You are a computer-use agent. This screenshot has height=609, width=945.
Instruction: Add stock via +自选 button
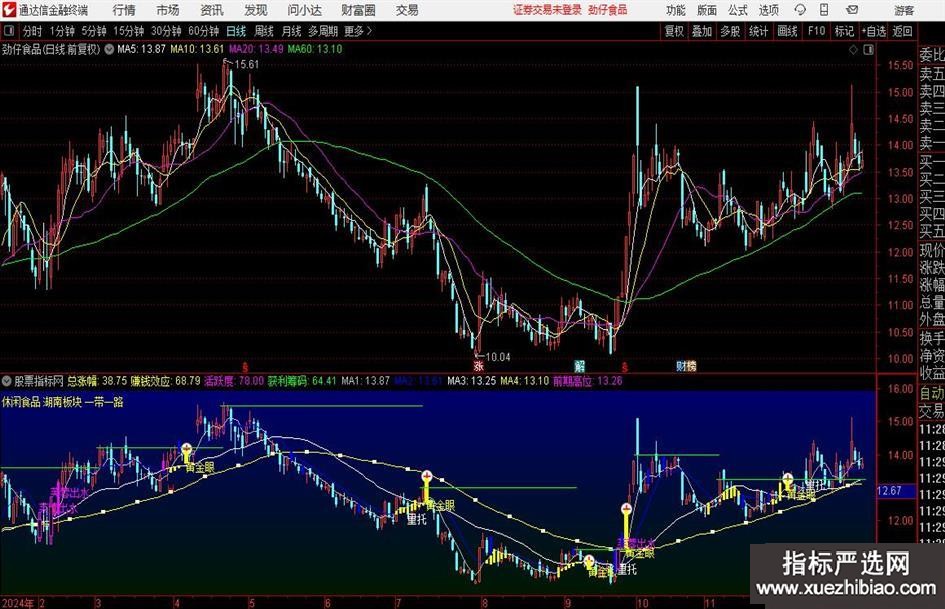[x=873, y=31]
